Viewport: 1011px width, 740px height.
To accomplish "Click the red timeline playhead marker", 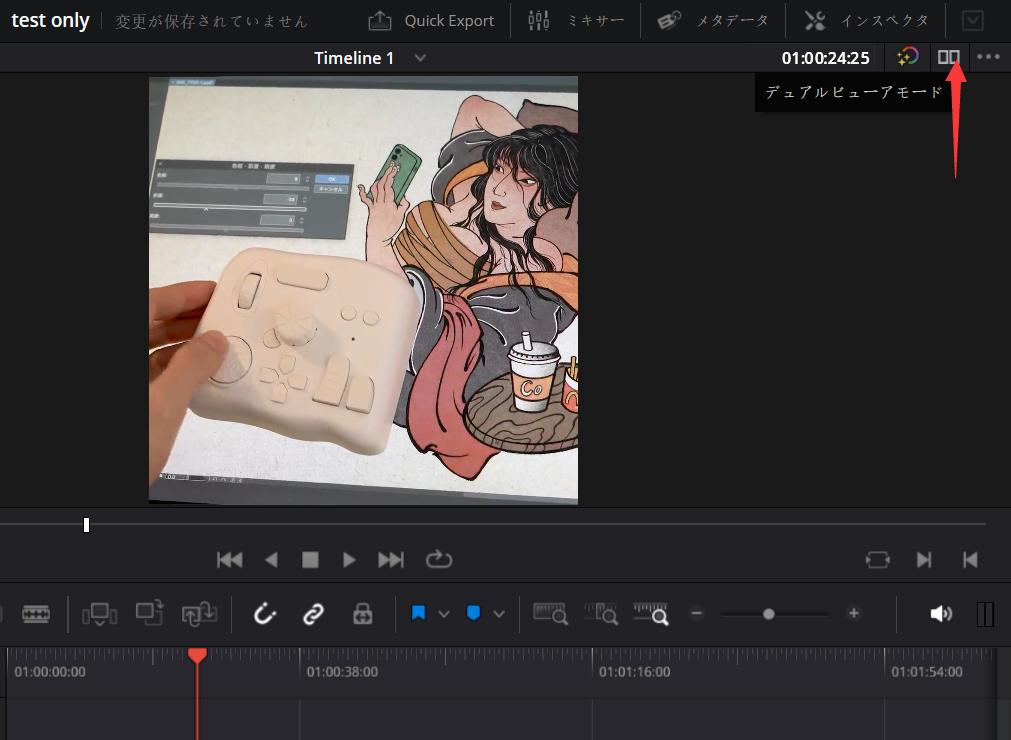I will point(197,656).
